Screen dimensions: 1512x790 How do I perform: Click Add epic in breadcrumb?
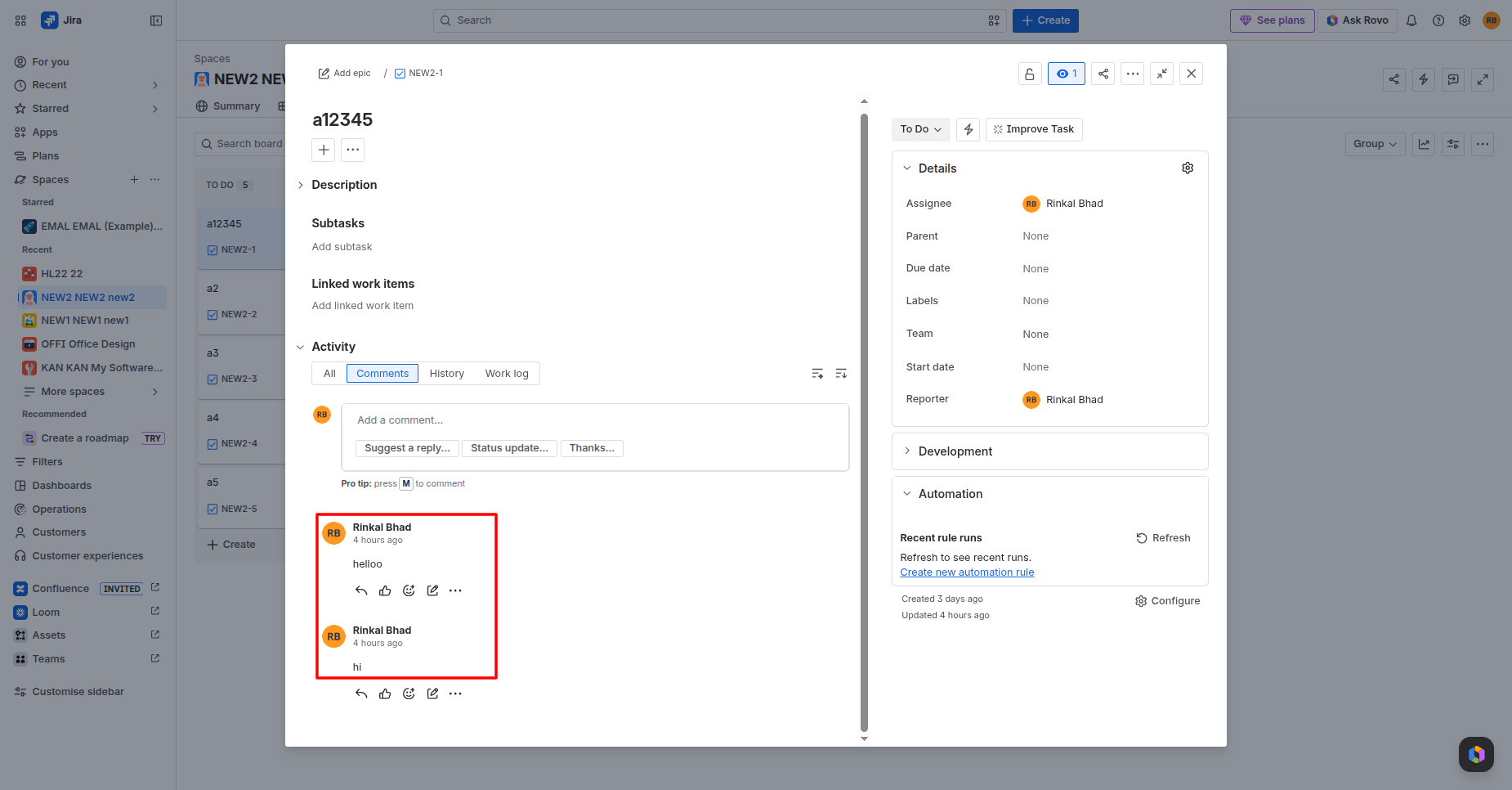(x=344, y=74)
